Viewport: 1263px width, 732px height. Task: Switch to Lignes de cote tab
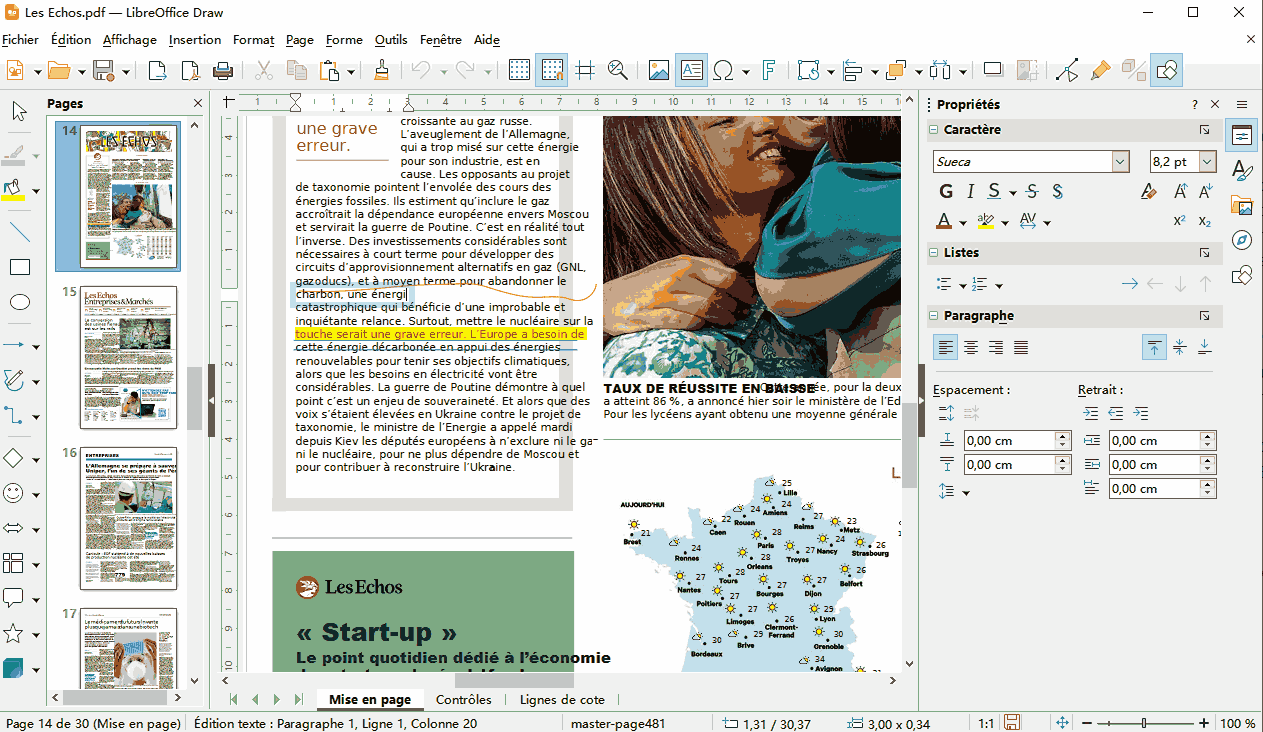(562, 700)
